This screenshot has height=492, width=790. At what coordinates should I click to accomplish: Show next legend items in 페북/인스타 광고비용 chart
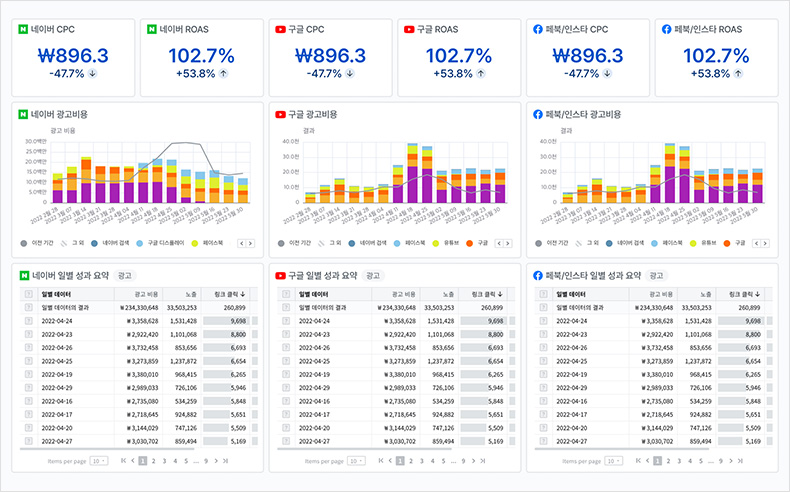[765, 243]
